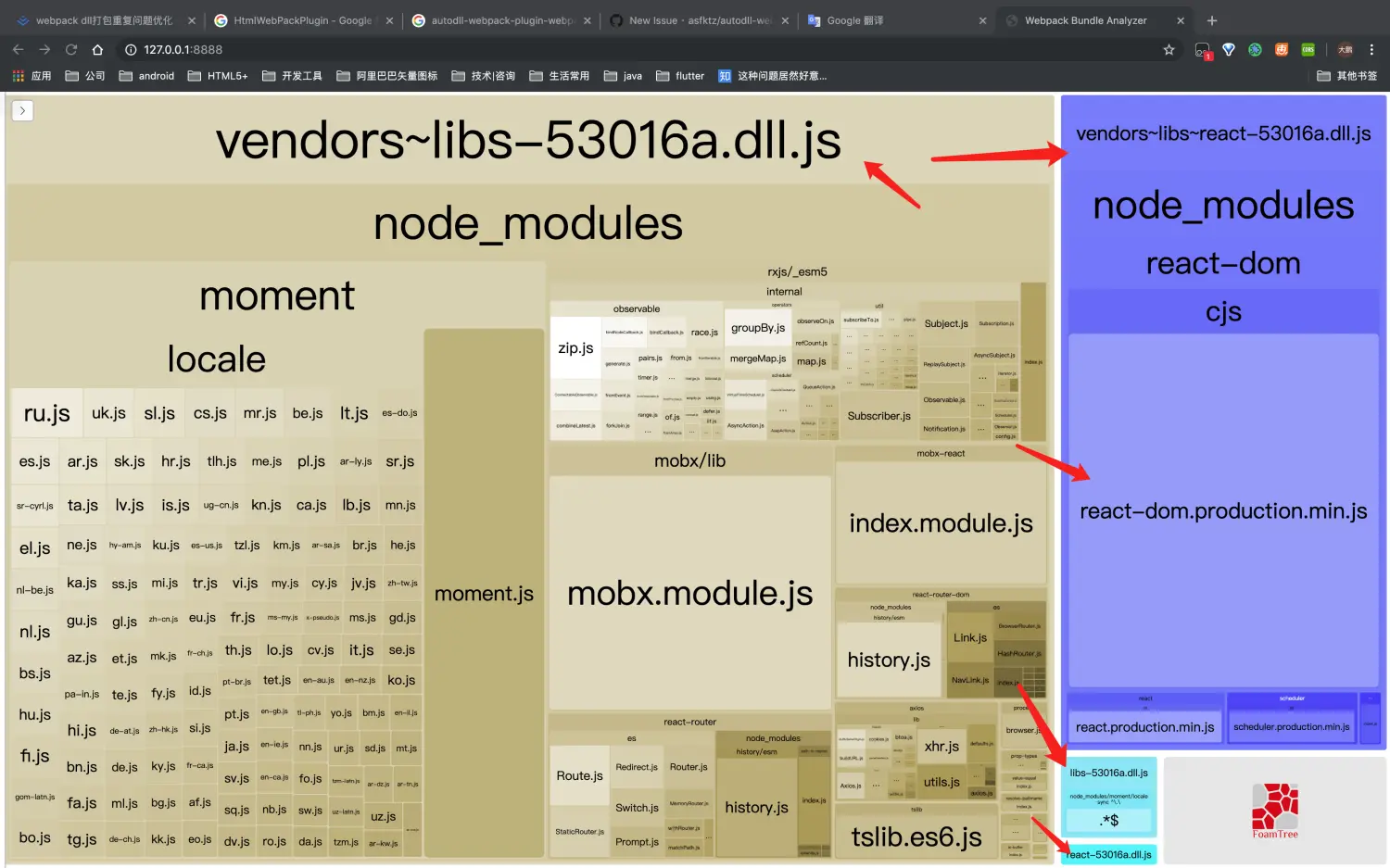Click the FoamTree logo
1390x868 pixels.
1275,811
